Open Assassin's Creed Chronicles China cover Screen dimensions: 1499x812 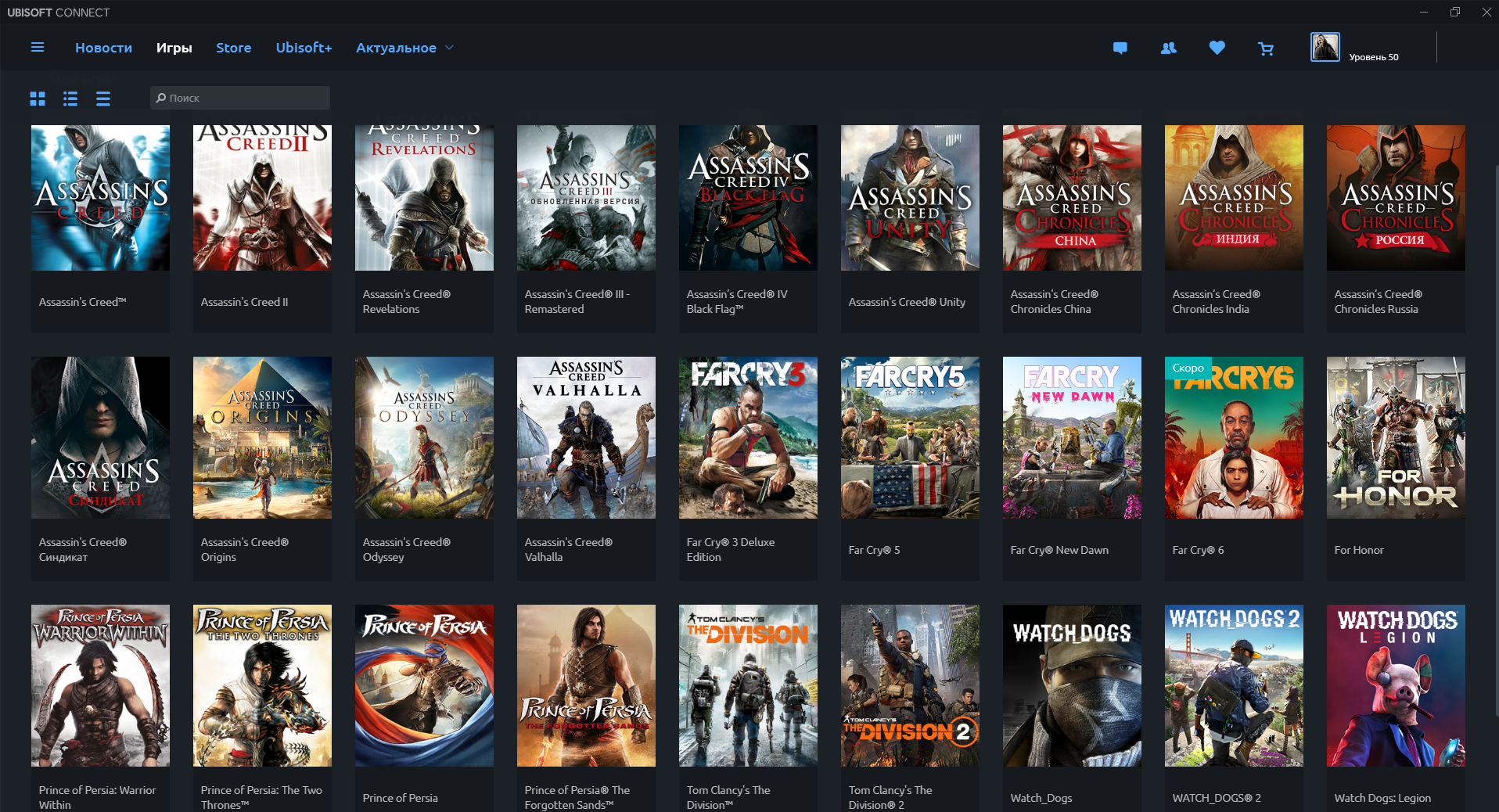click(x=1072, y=198)
